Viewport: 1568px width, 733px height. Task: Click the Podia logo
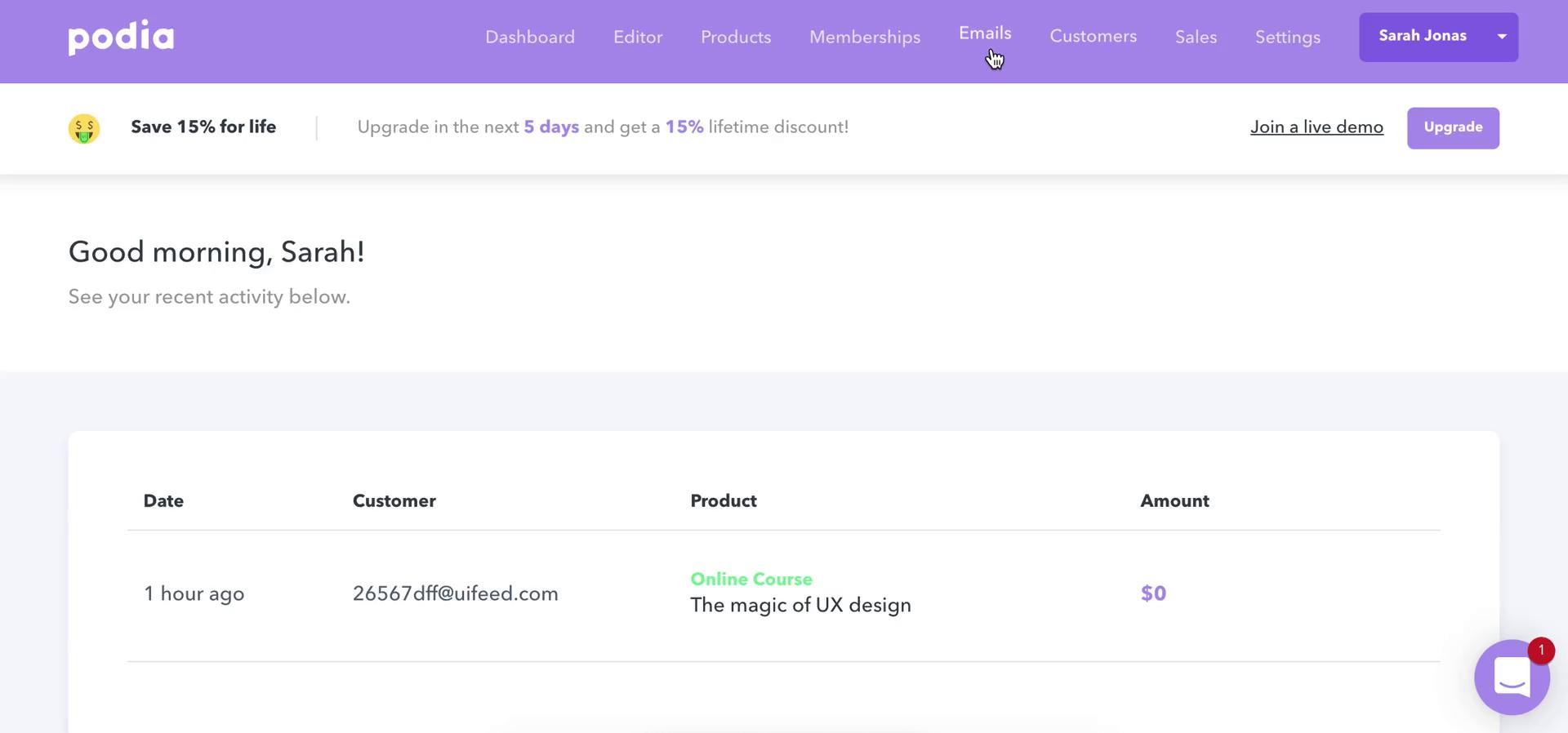pos(121,37)
